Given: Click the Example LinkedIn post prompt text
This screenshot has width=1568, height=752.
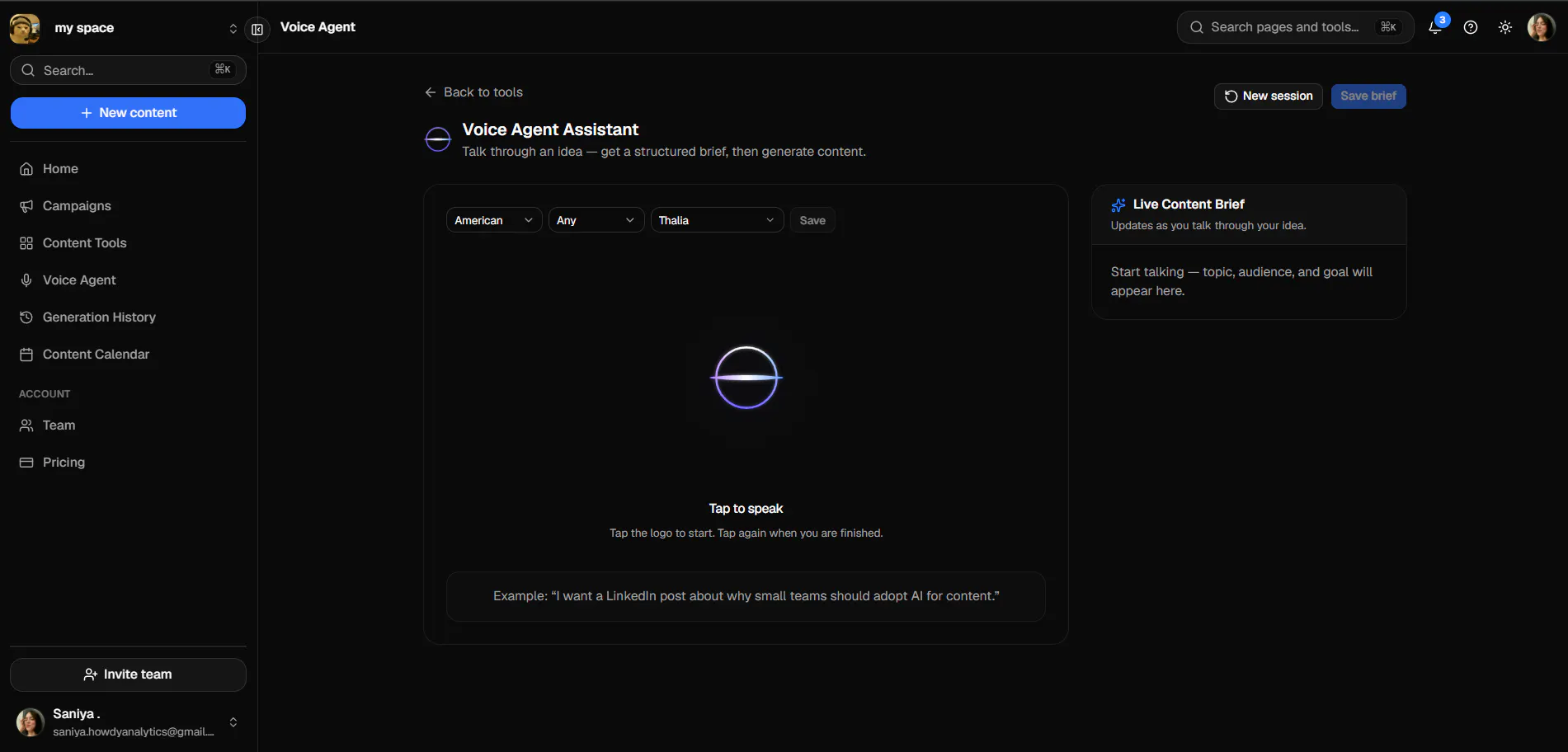Looking at the screenshot, I should click(x=746, y=596).
